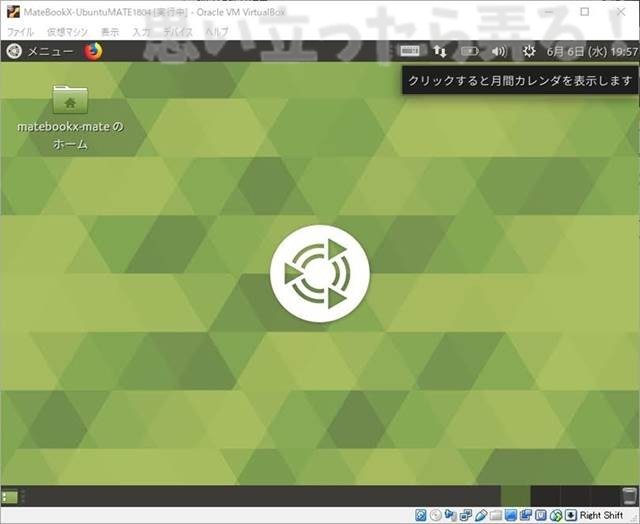Click the VirtualBox display status icon
640x524 pixels.
tap(511, 515)
